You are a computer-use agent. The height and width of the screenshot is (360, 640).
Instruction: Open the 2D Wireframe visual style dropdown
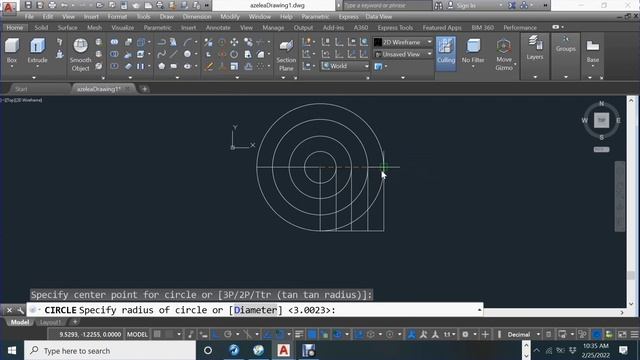[x=403, y=42]
